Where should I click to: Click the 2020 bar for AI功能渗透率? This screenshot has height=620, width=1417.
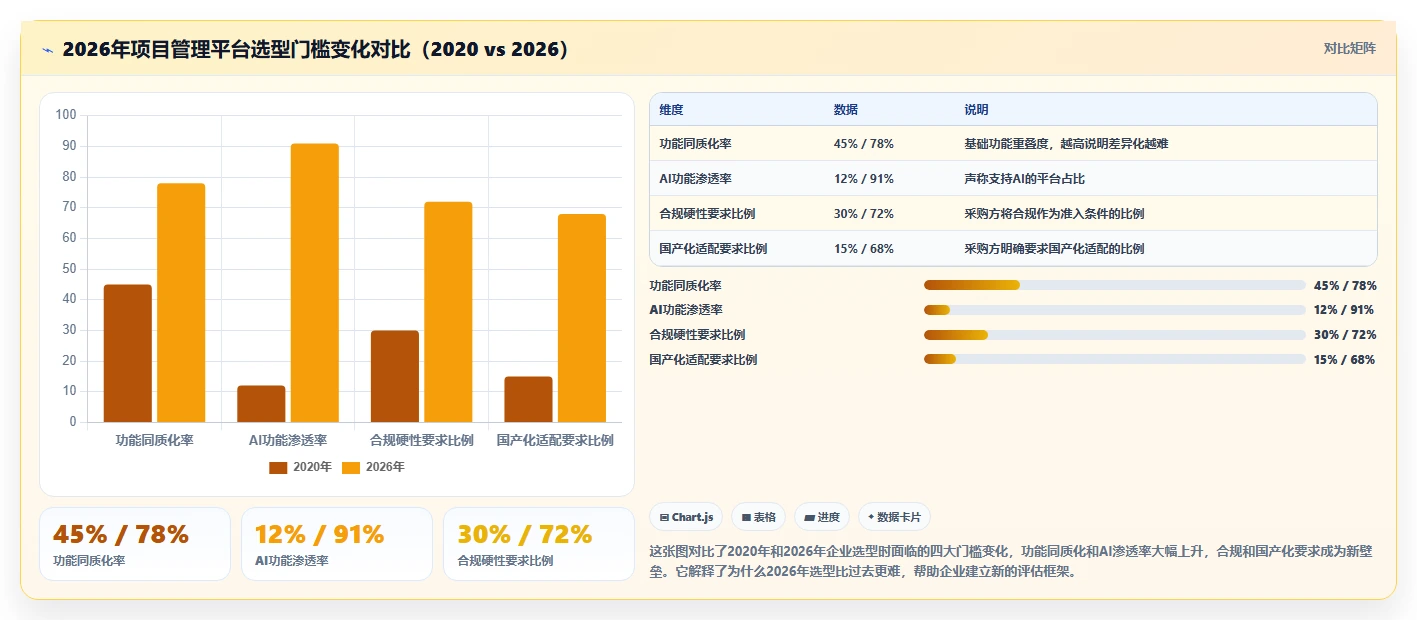pyautogui.click(x=261, y=404)
